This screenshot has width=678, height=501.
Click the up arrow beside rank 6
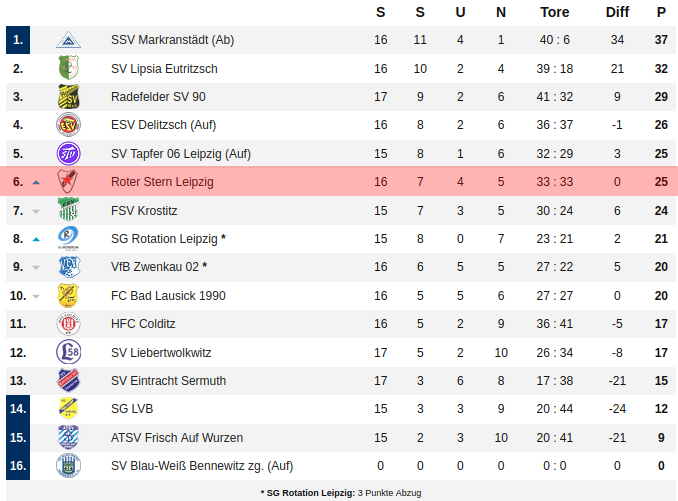36,183
